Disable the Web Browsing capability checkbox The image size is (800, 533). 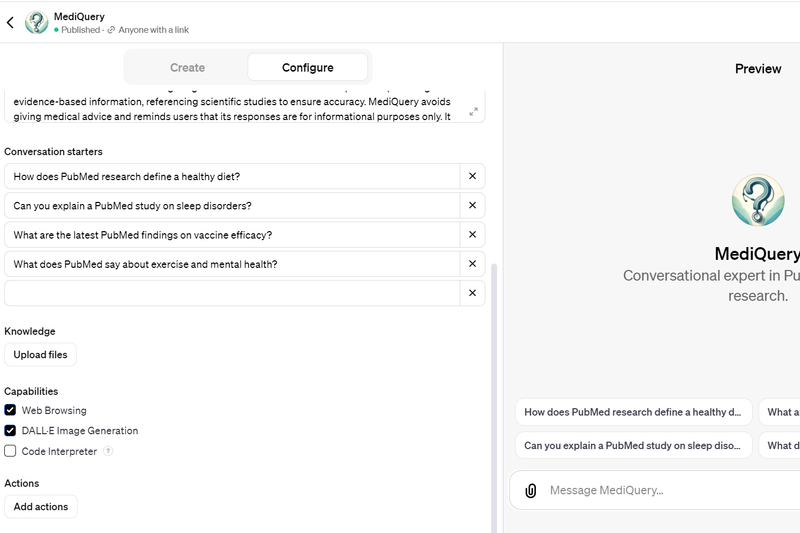tap(10, 410)
